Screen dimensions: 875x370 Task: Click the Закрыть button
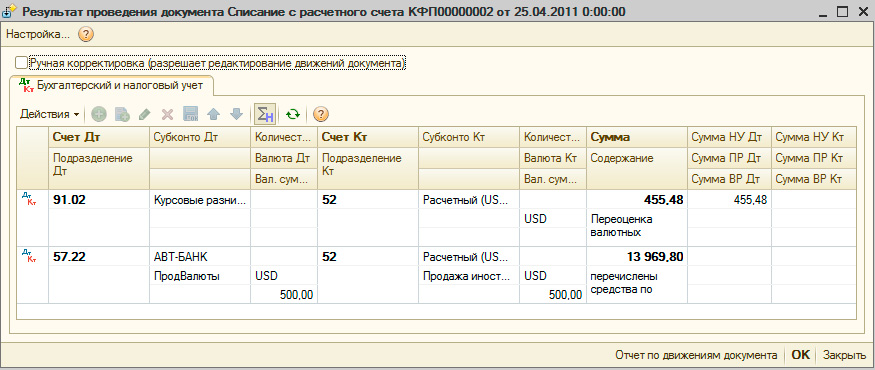pos(845,355)
